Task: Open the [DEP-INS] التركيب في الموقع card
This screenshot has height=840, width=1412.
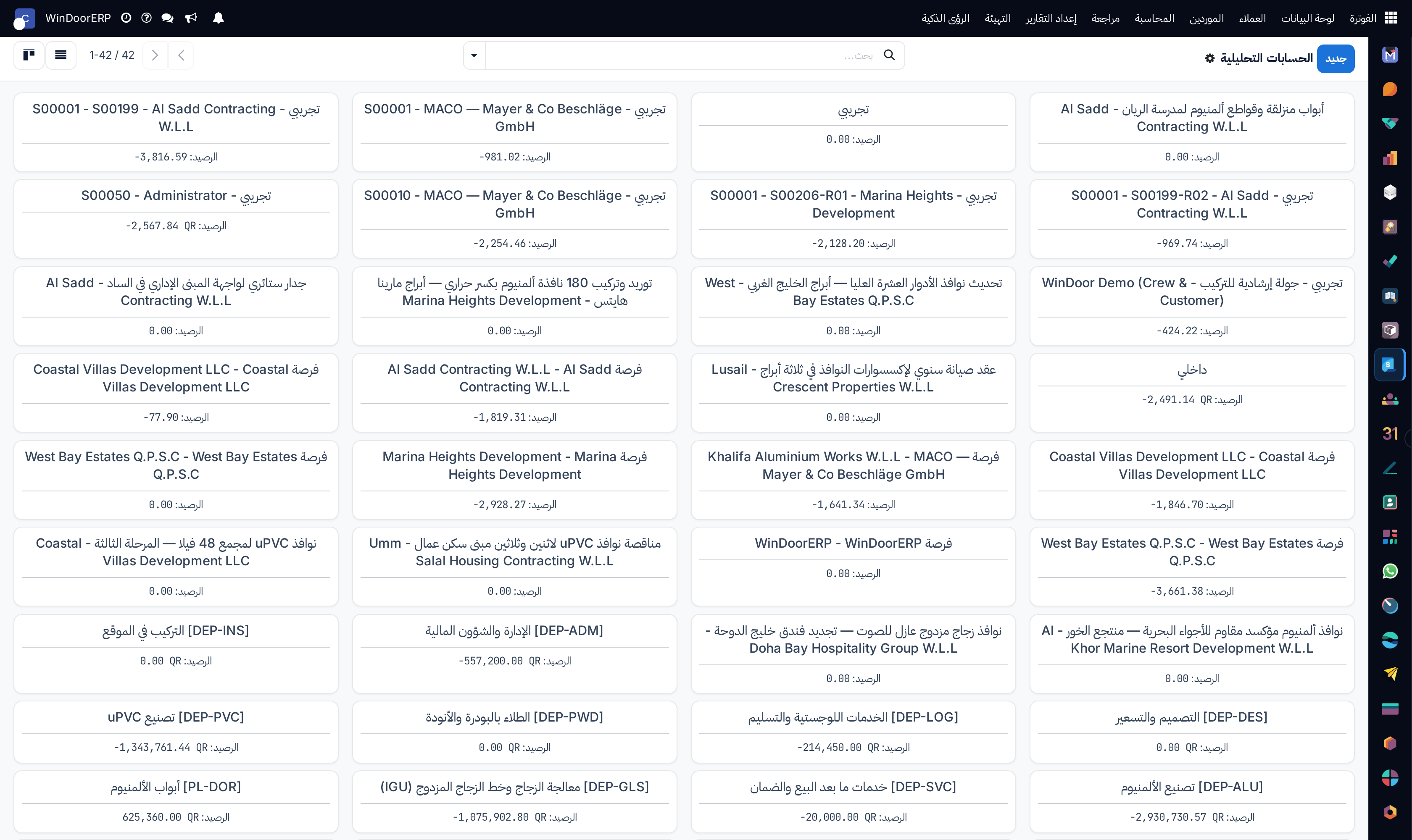Action: [x=176, y=654]
